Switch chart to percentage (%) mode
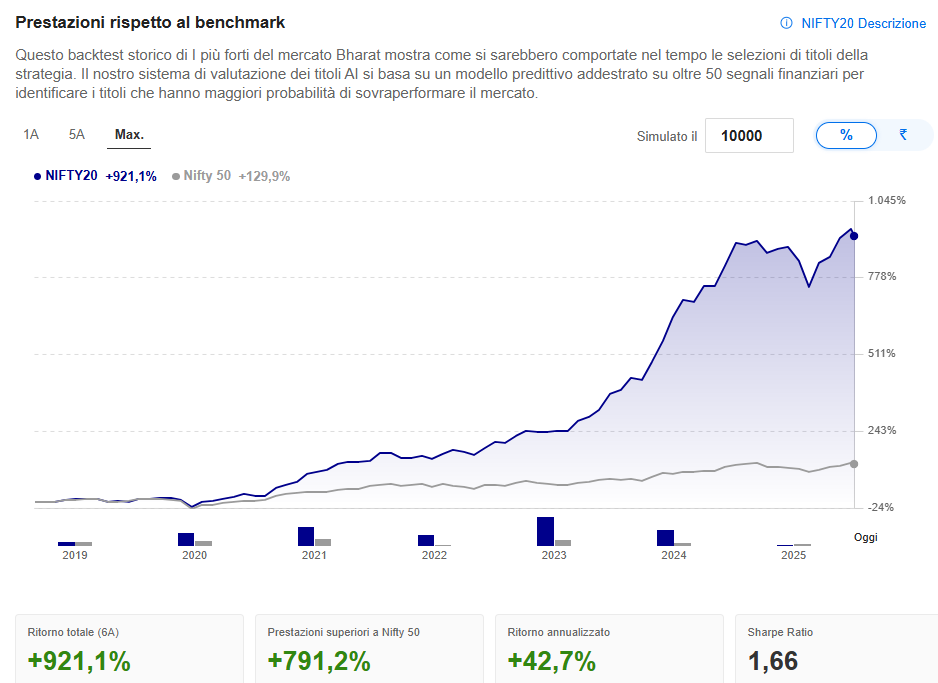The height and width of the screenshot is (683, 938). [846, 135]
